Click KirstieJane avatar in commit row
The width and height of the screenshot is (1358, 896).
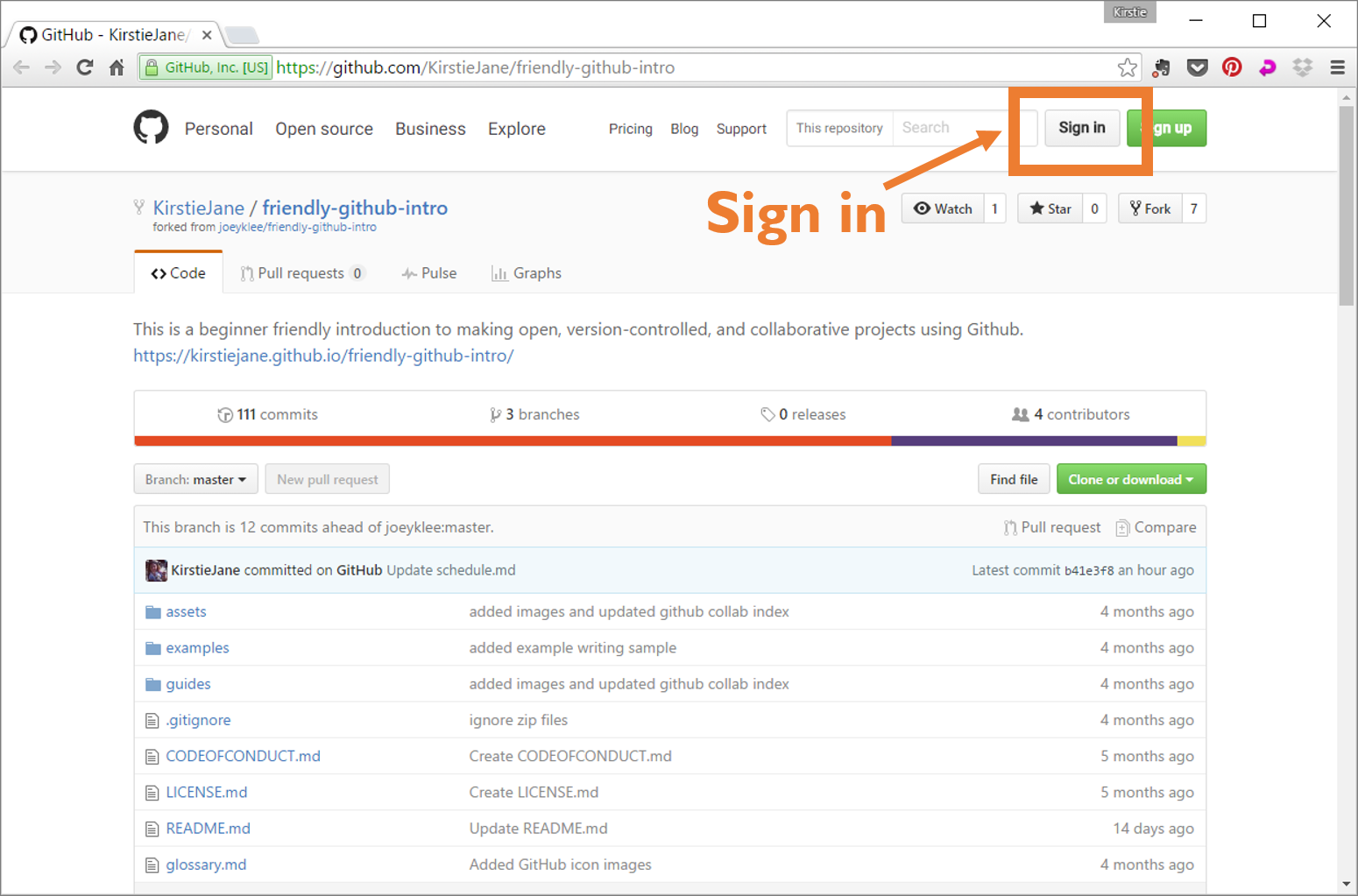click(x=156, y=570)
